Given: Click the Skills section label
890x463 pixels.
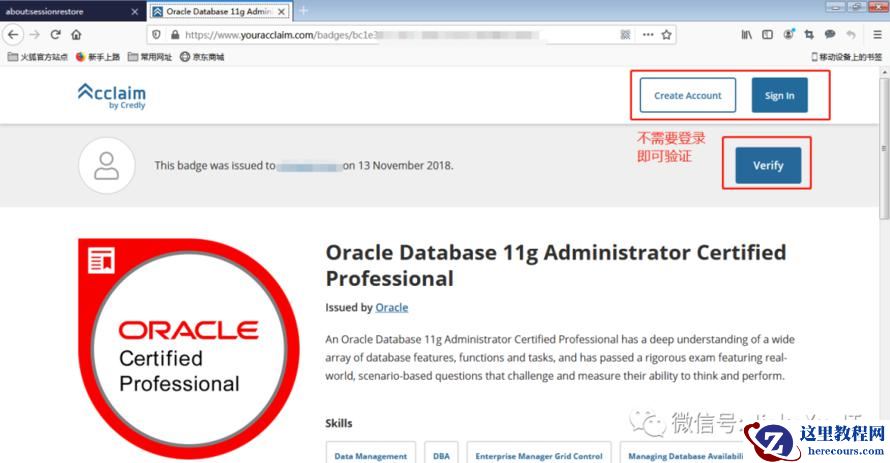Looking at the screenshot, I should [339, 423].
